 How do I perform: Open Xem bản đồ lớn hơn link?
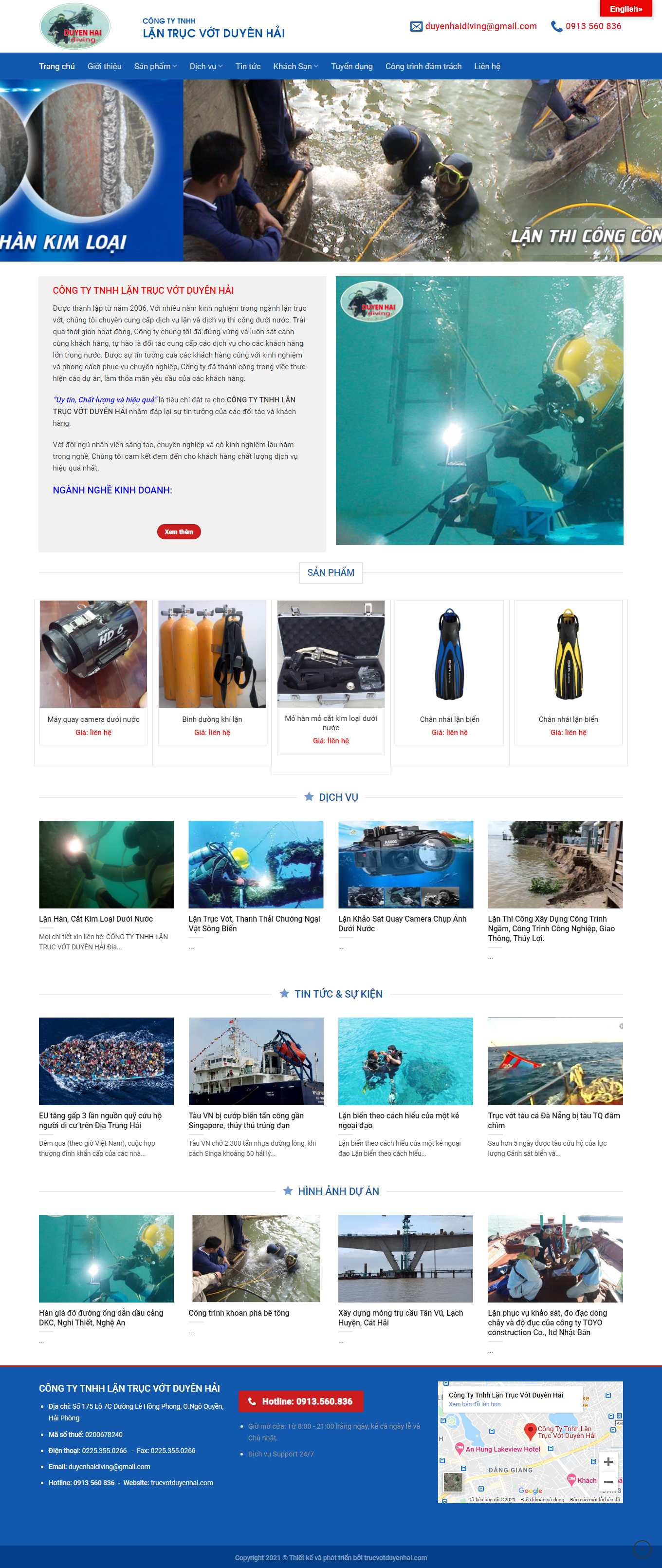tap(475, 1404)
